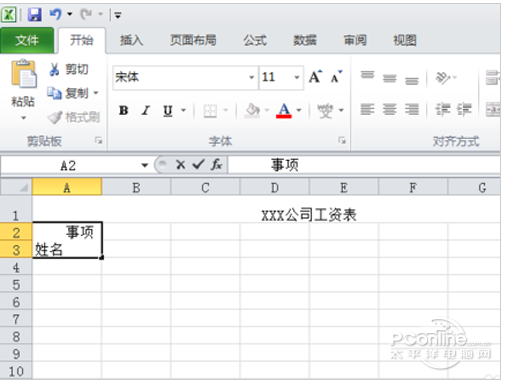Click the text orientation icon
Viewport: 508px width, 385px height.
[443, 78]
